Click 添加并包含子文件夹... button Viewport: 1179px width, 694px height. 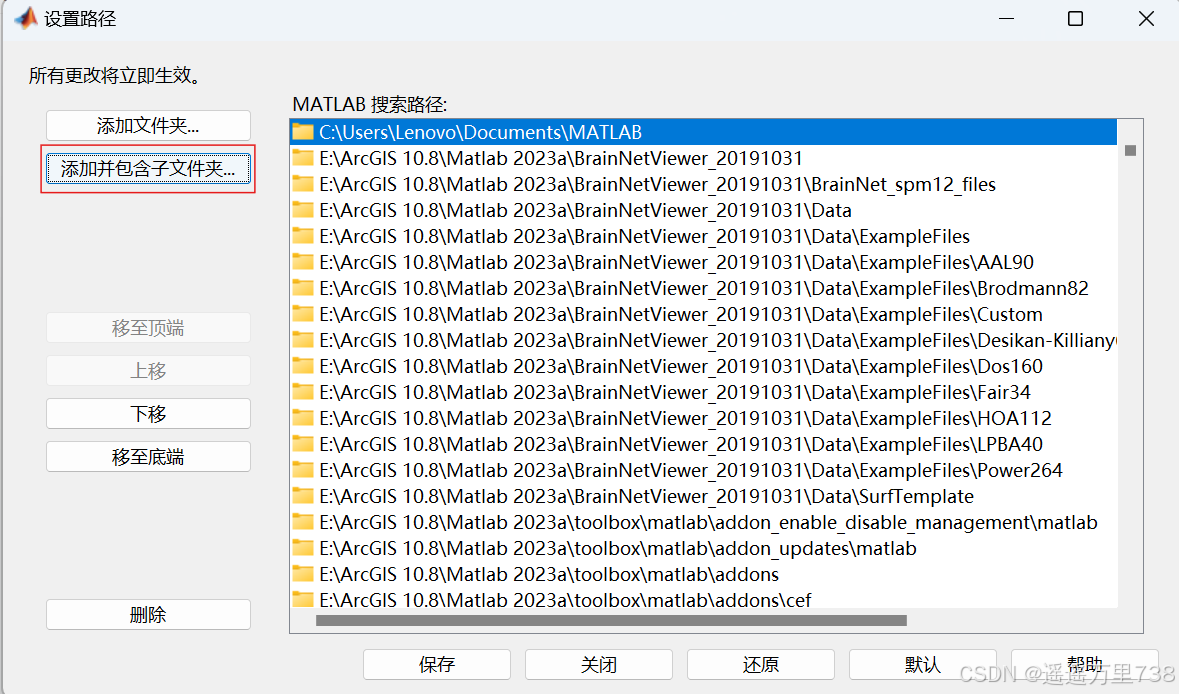click(x=148, y=168)
